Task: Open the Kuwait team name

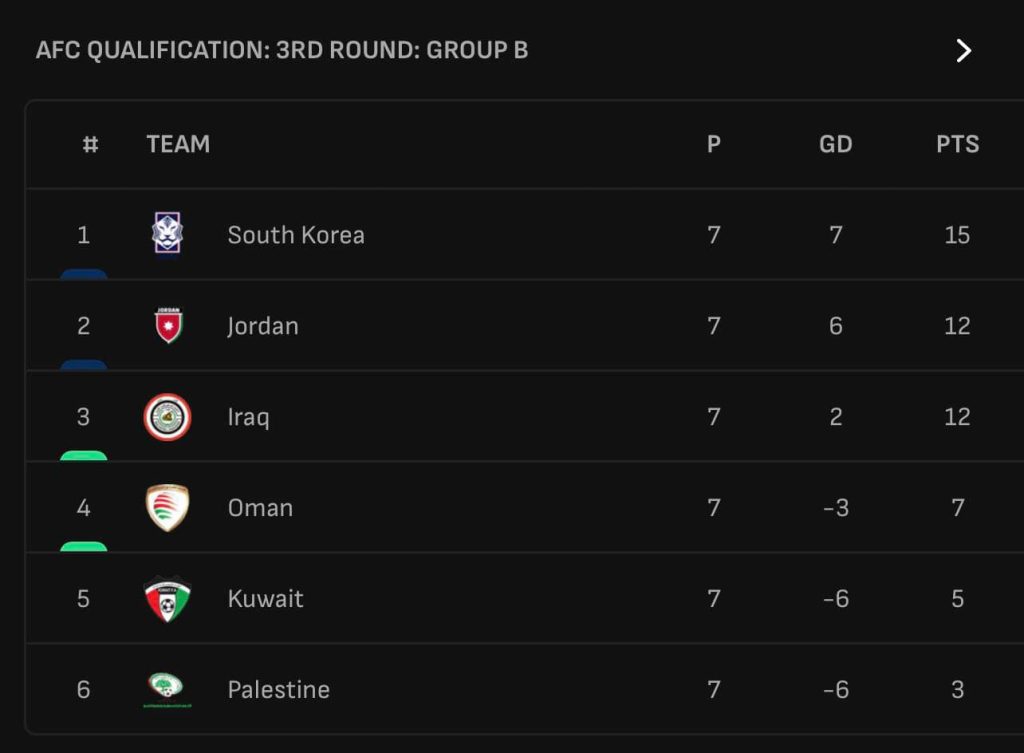Action: point(265,599)
